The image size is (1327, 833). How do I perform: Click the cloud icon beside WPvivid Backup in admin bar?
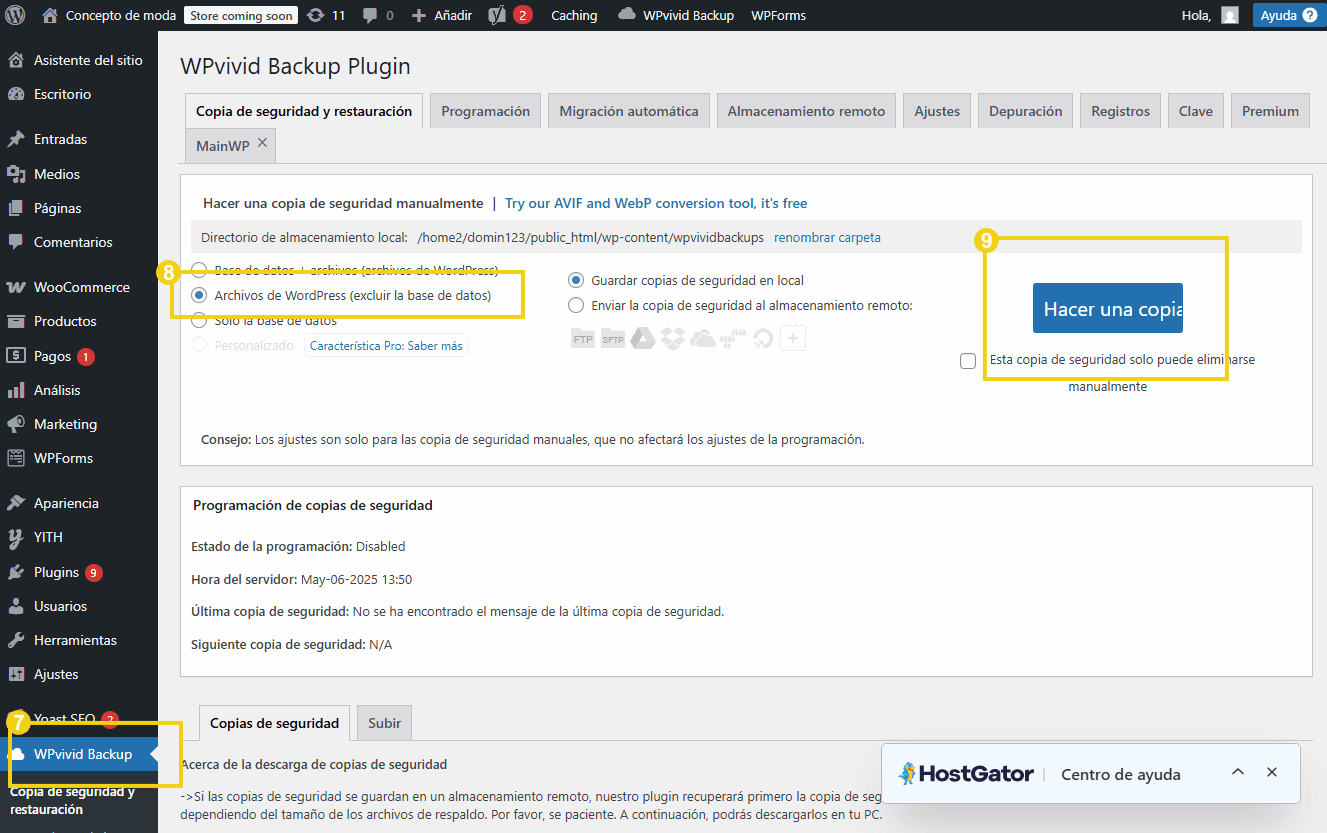627,15
